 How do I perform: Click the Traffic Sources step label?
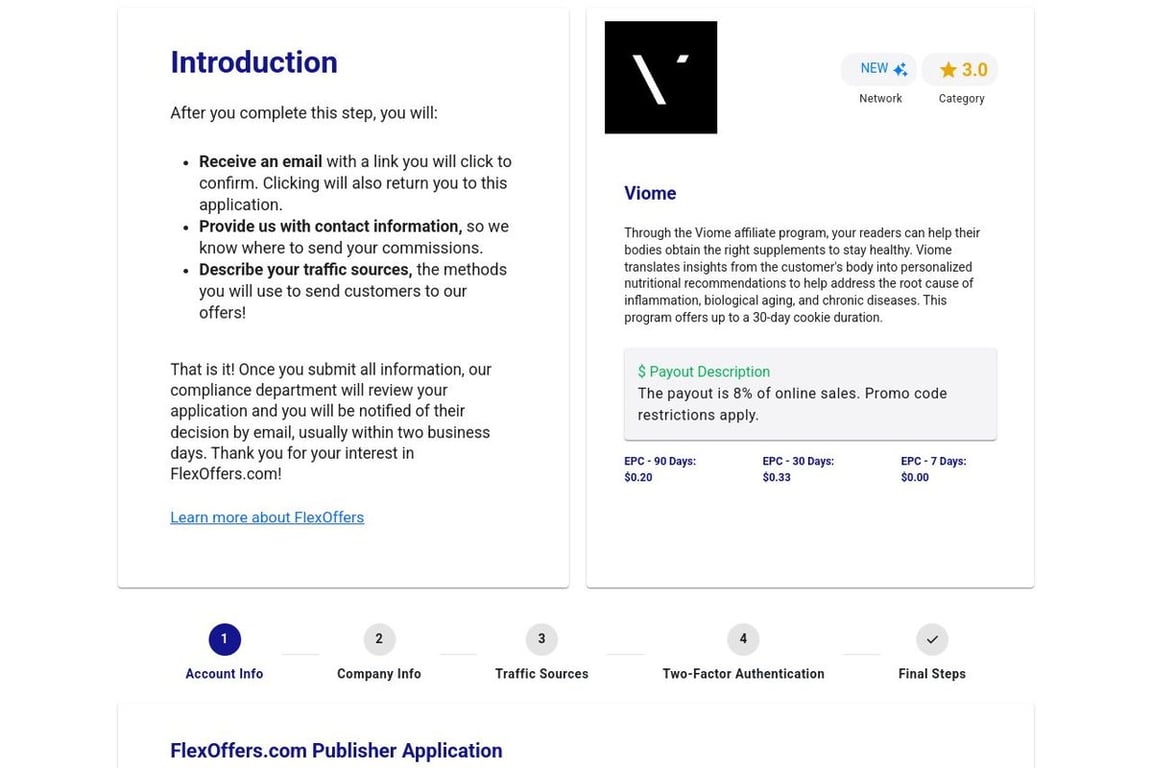point(541,674)
